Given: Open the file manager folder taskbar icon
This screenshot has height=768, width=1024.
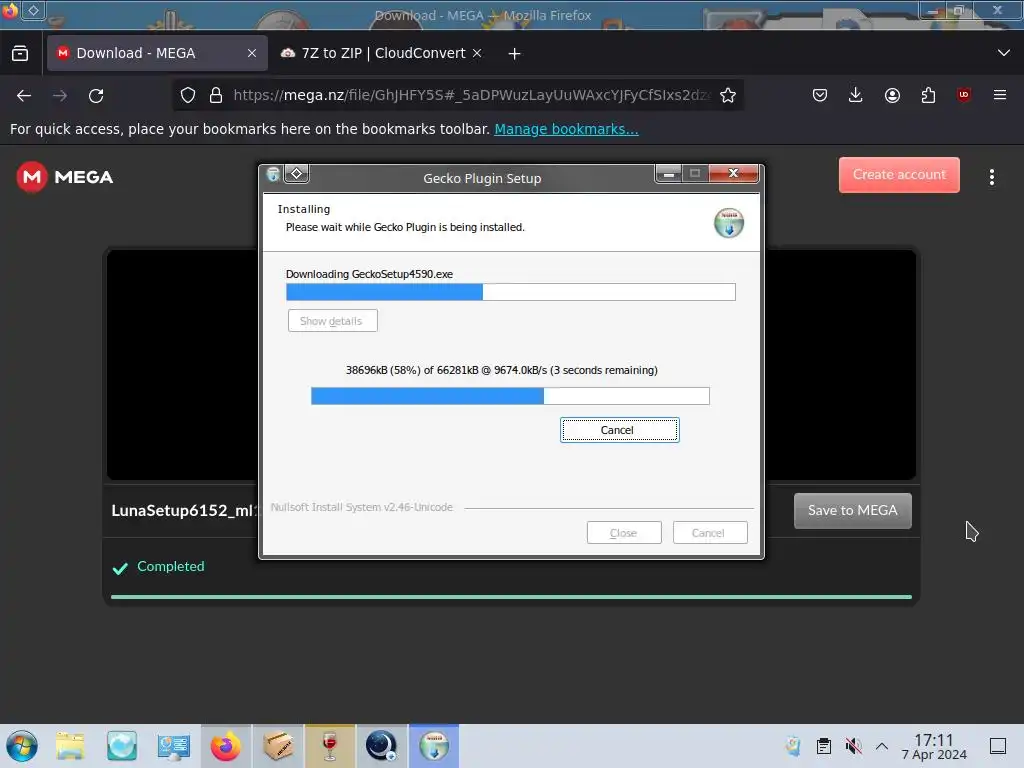Looking at the screenshot, I should [x=70, y=746].
